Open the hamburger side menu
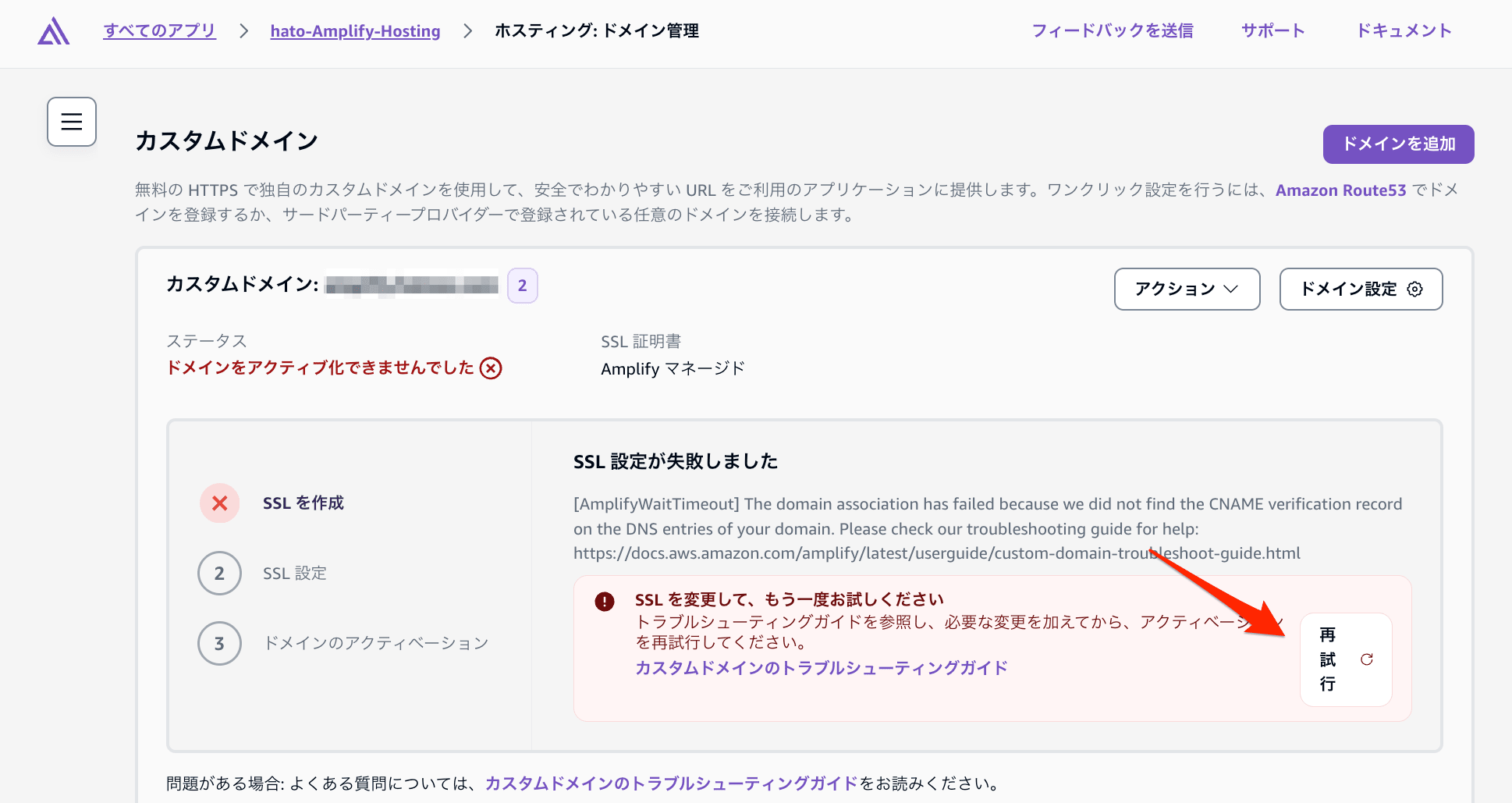This screenshot has width=1512, height=803. [72, 122]
